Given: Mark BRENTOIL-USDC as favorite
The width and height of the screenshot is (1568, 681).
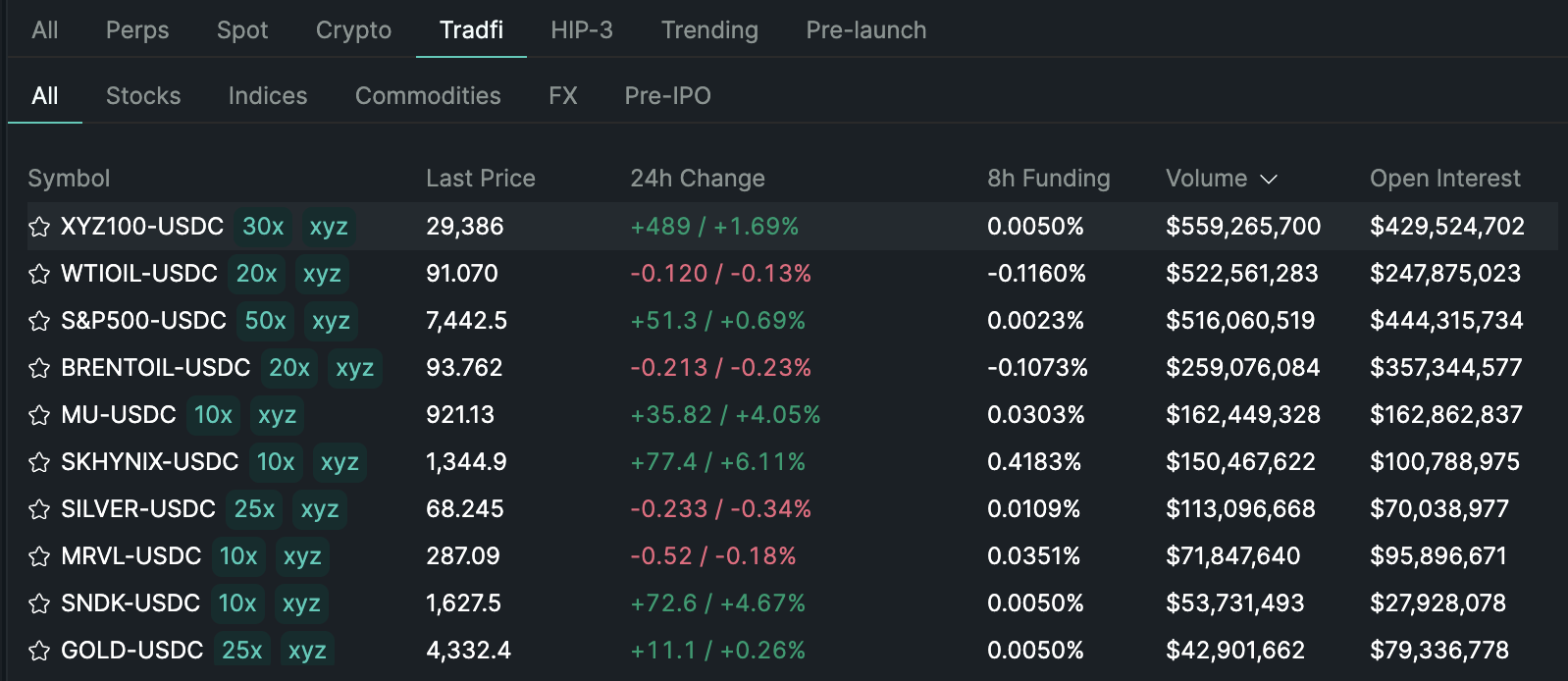Looking at the screenshot, I should click(x=39, y=368).
